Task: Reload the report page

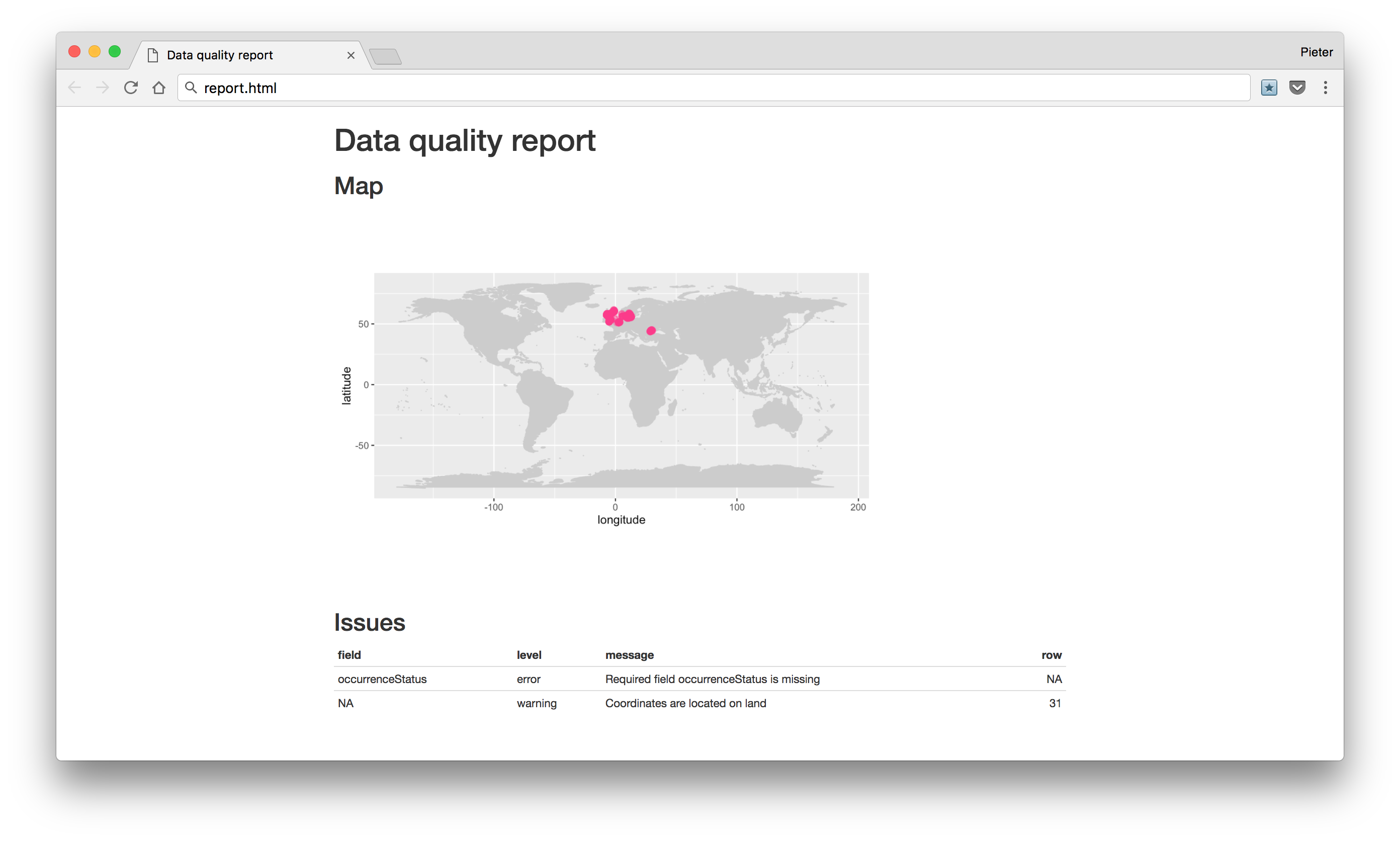Action: (x=131, y=88)
